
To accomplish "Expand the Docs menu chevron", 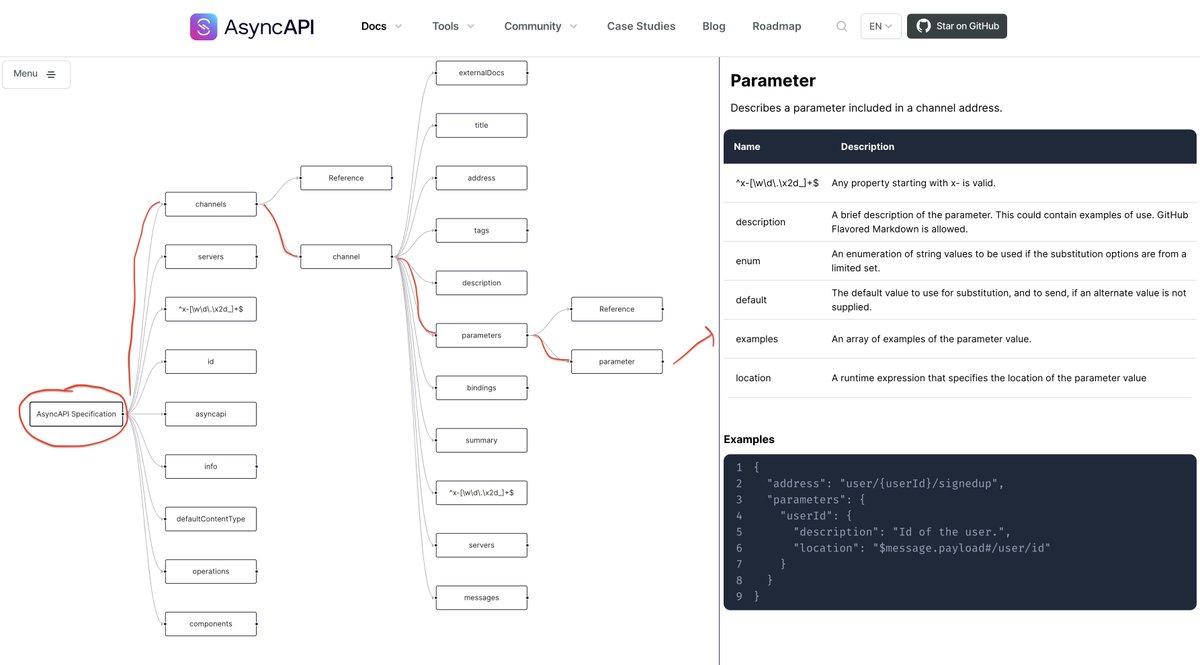I will [399, 26].
